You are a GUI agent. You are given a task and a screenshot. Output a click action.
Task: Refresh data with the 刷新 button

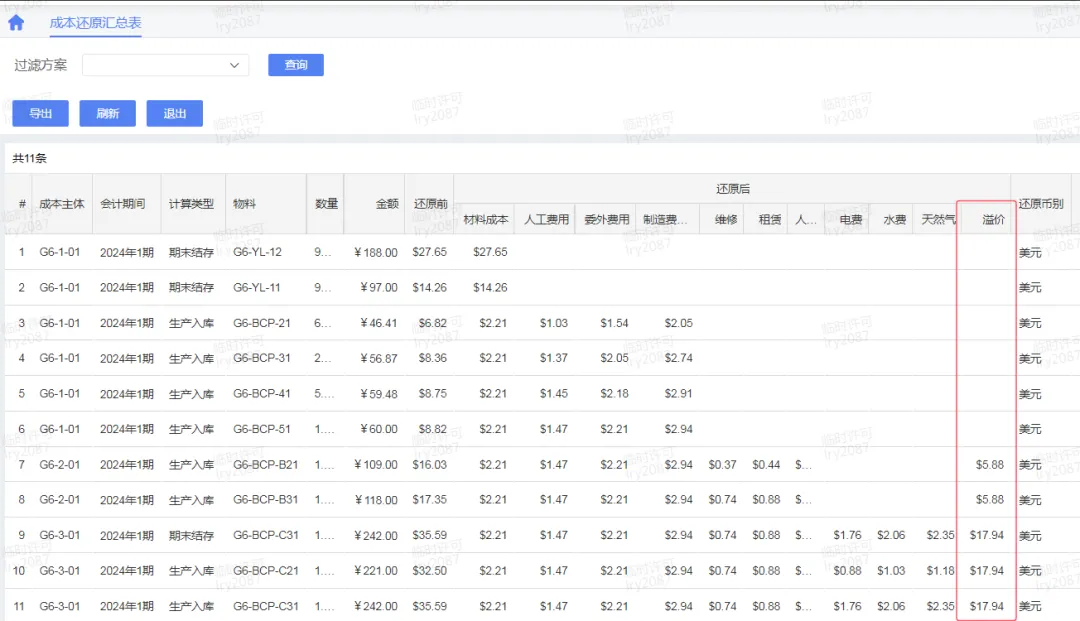pos(107,114)
